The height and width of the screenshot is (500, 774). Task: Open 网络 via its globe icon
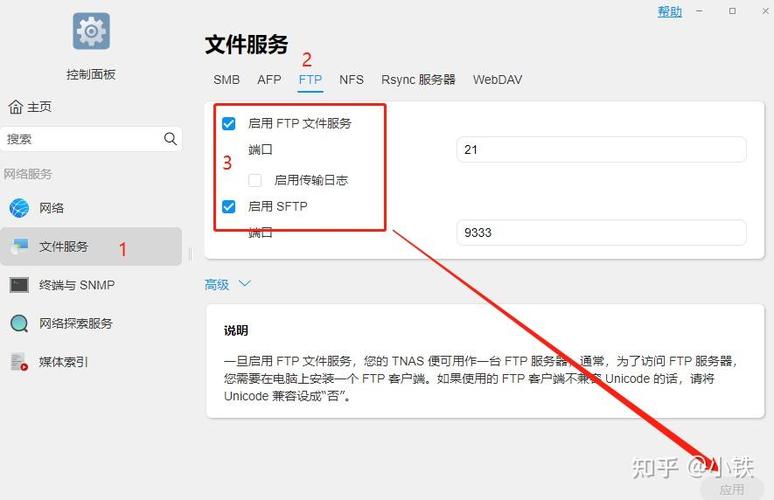pos(19,208)
